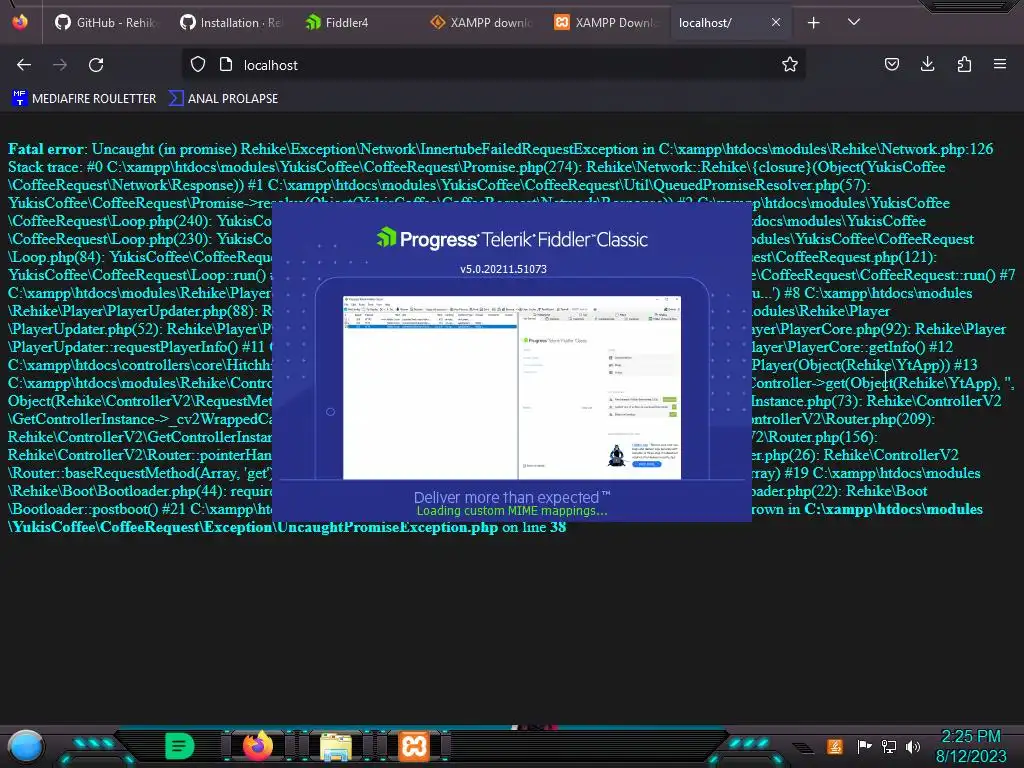1024x768 pixels.
Task: Close the localhost/ tab
Action: pyautogui.click(x=776, y=22)
